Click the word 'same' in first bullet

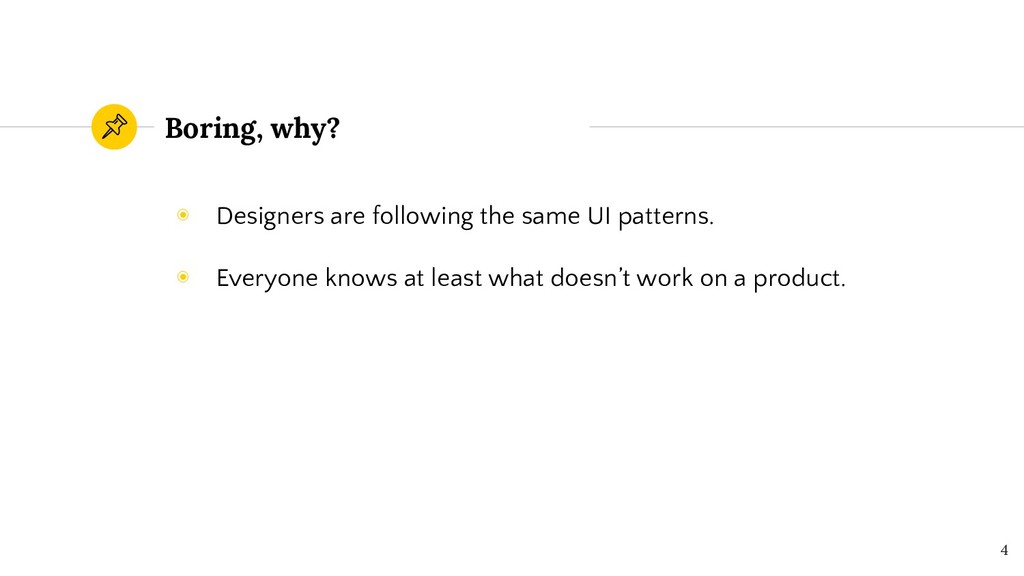pos(551,217)
